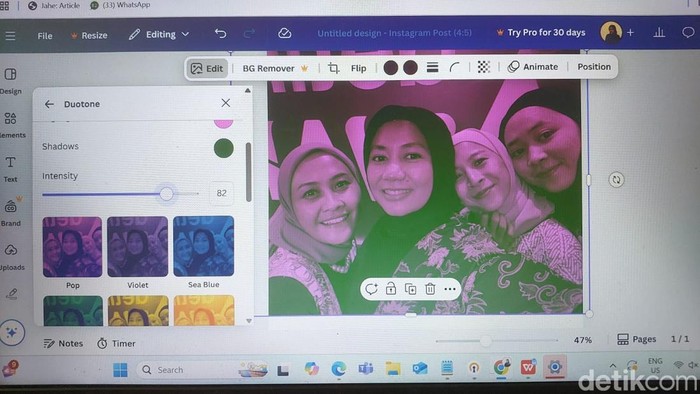Redo the last action
Viewport: 700px width, 394px height.
tap(249, 33)
